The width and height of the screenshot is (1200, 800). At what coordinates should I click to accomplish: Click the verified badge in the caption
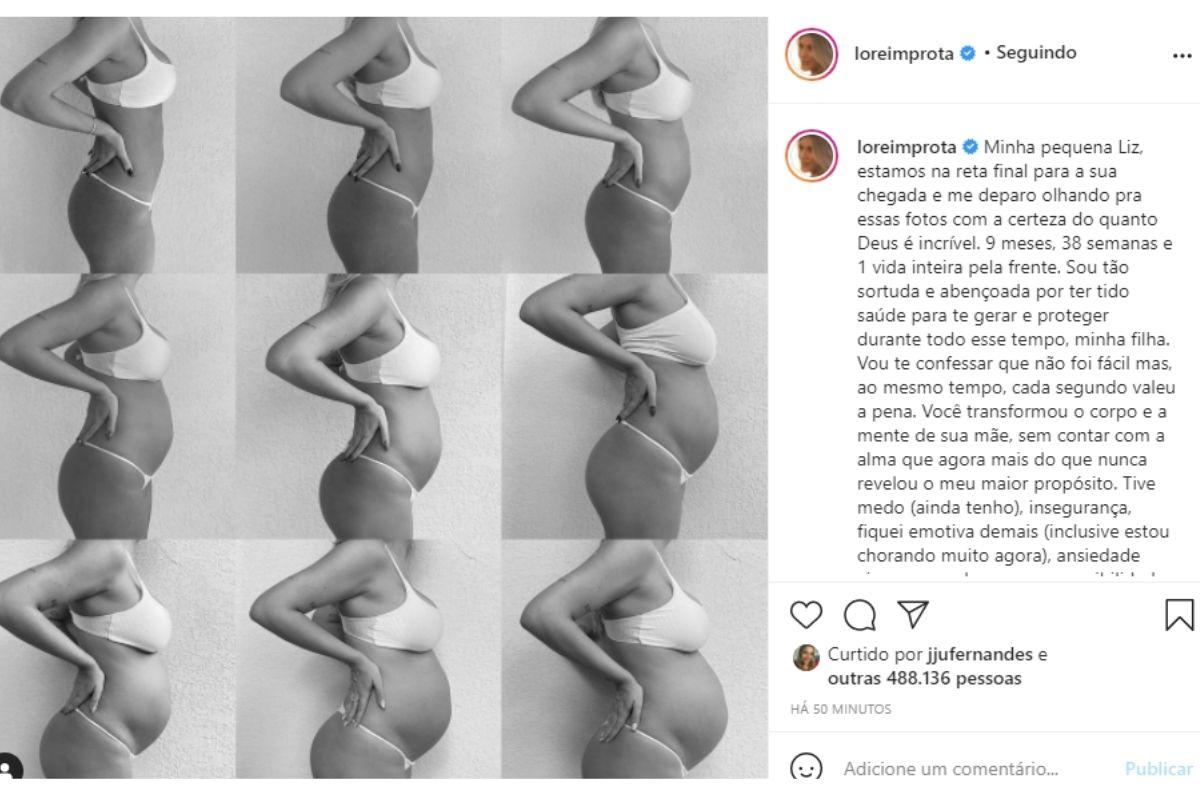(x=971, y=147)
